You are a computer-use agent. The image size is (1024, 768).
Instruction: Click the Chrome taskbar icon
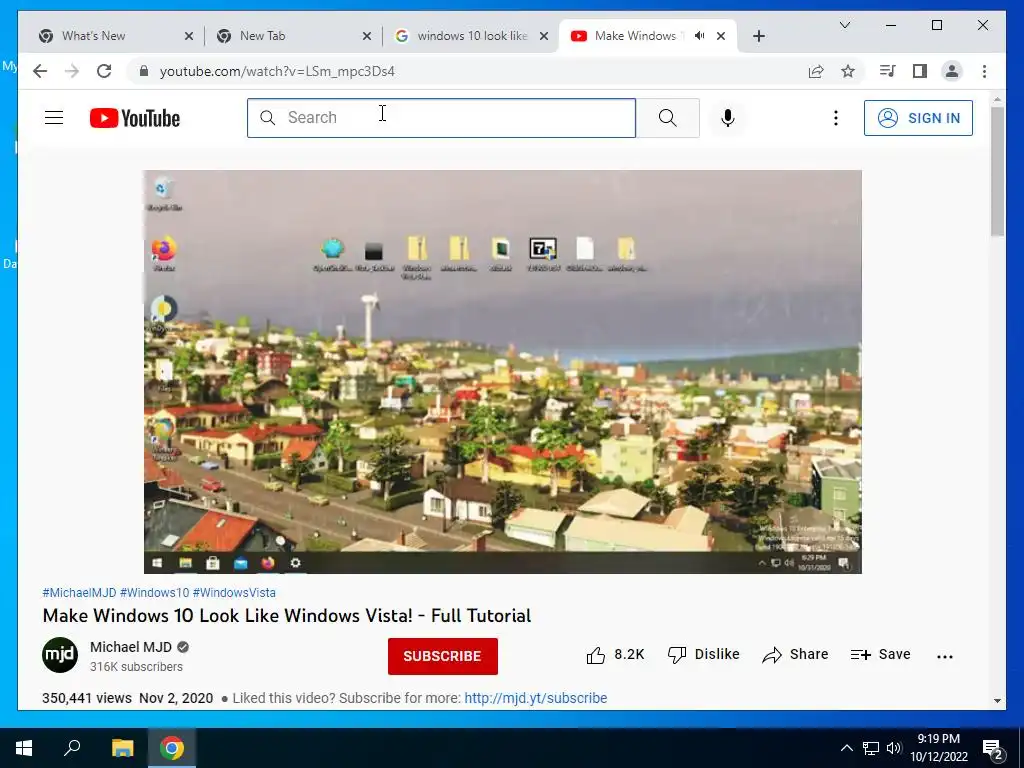tap(172, 748)
